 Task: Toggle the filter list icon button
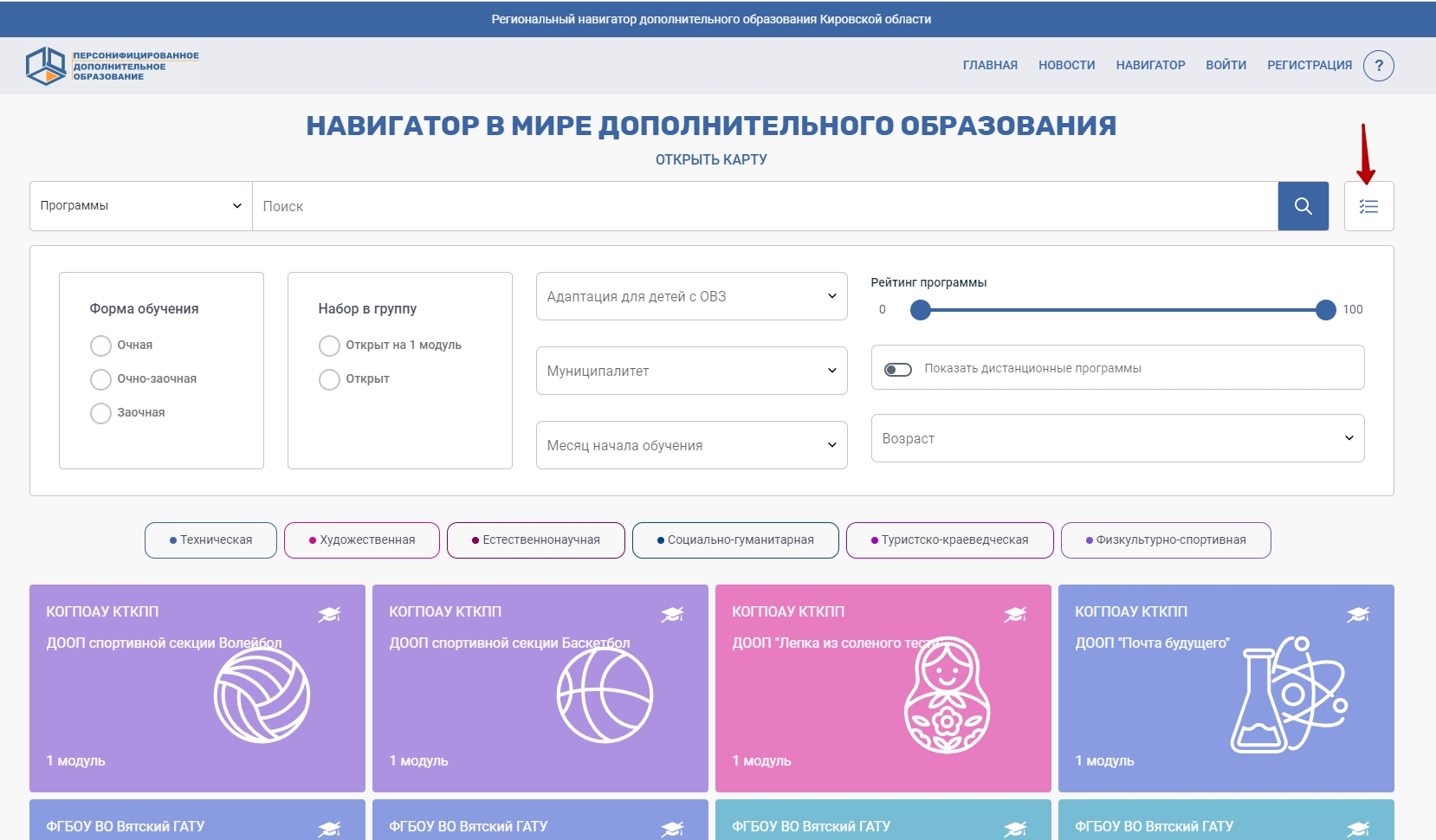pos(1368,206)
